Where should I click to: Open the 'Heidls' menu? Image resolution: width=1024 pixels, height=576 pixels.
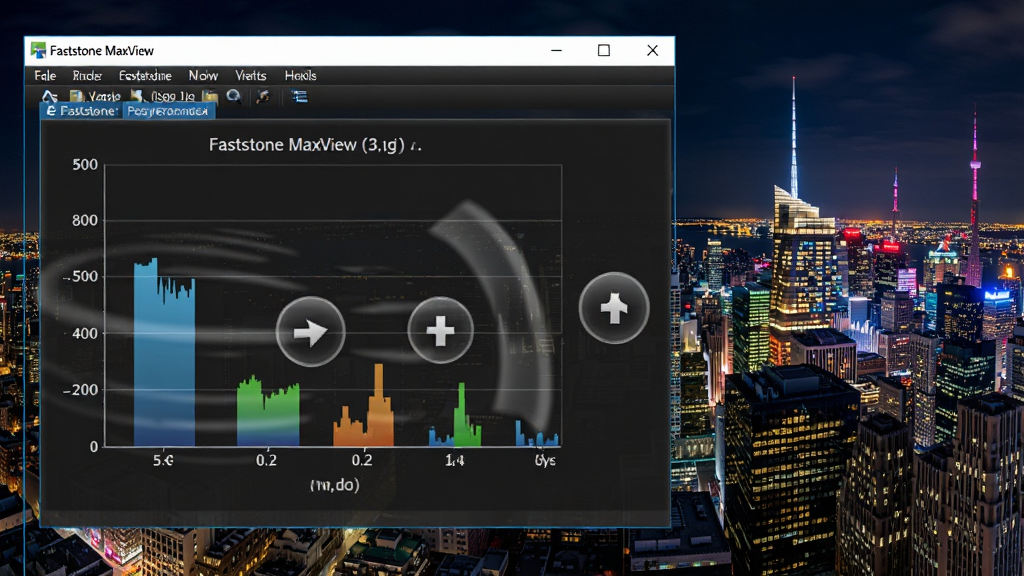[300, 76]
